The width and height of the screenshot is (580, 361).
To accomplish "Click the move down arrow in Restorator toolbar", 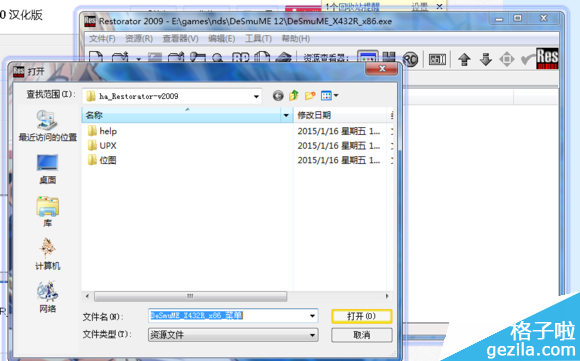I will 485,59.
